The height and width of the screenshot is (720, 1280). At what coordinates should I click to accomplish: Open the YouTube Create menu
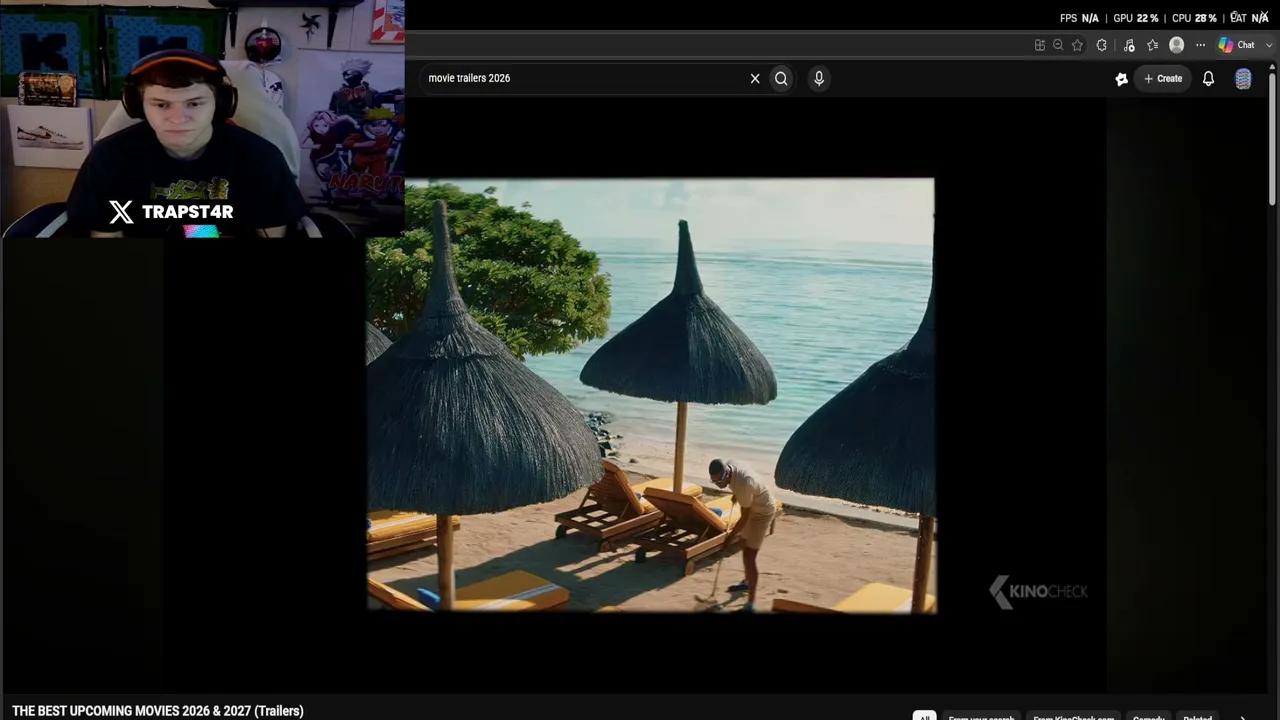pos(1163,78)
